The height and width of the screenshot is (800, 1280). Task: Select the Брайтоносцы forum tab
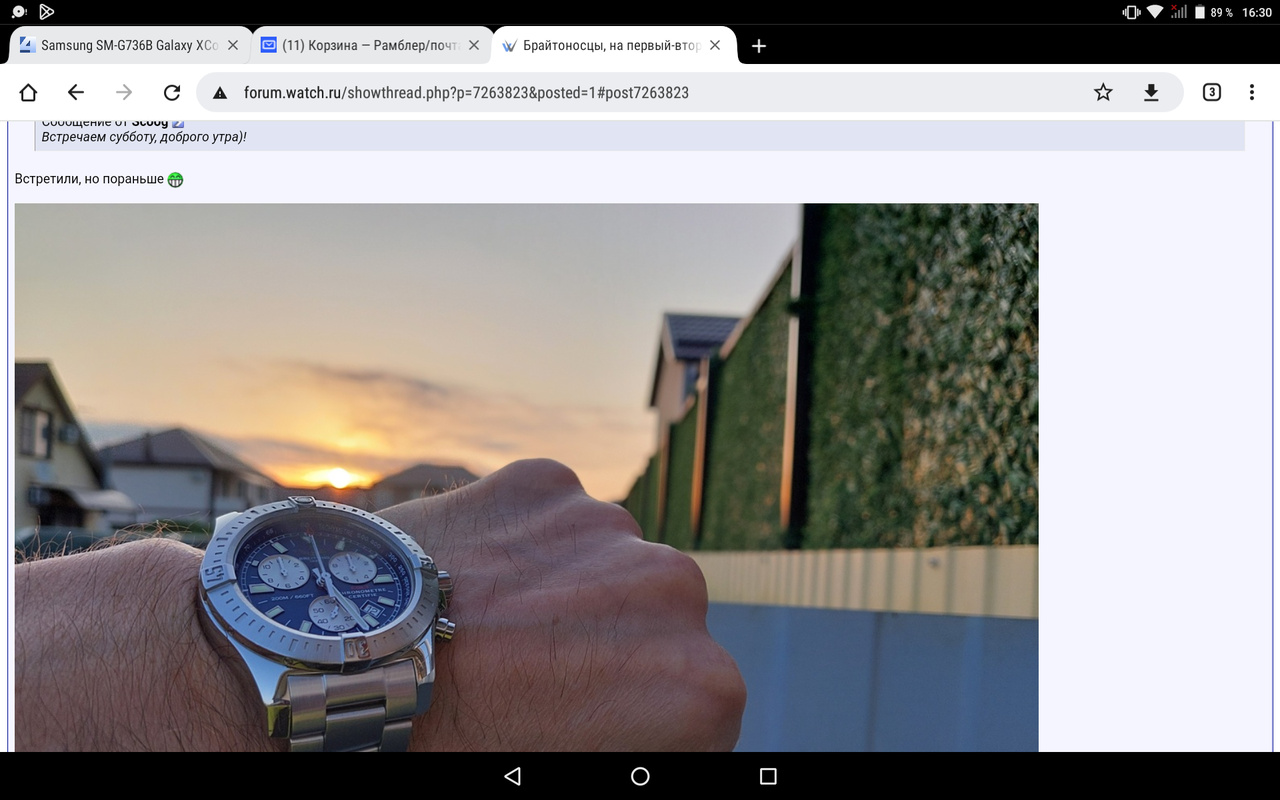(608, 46)
